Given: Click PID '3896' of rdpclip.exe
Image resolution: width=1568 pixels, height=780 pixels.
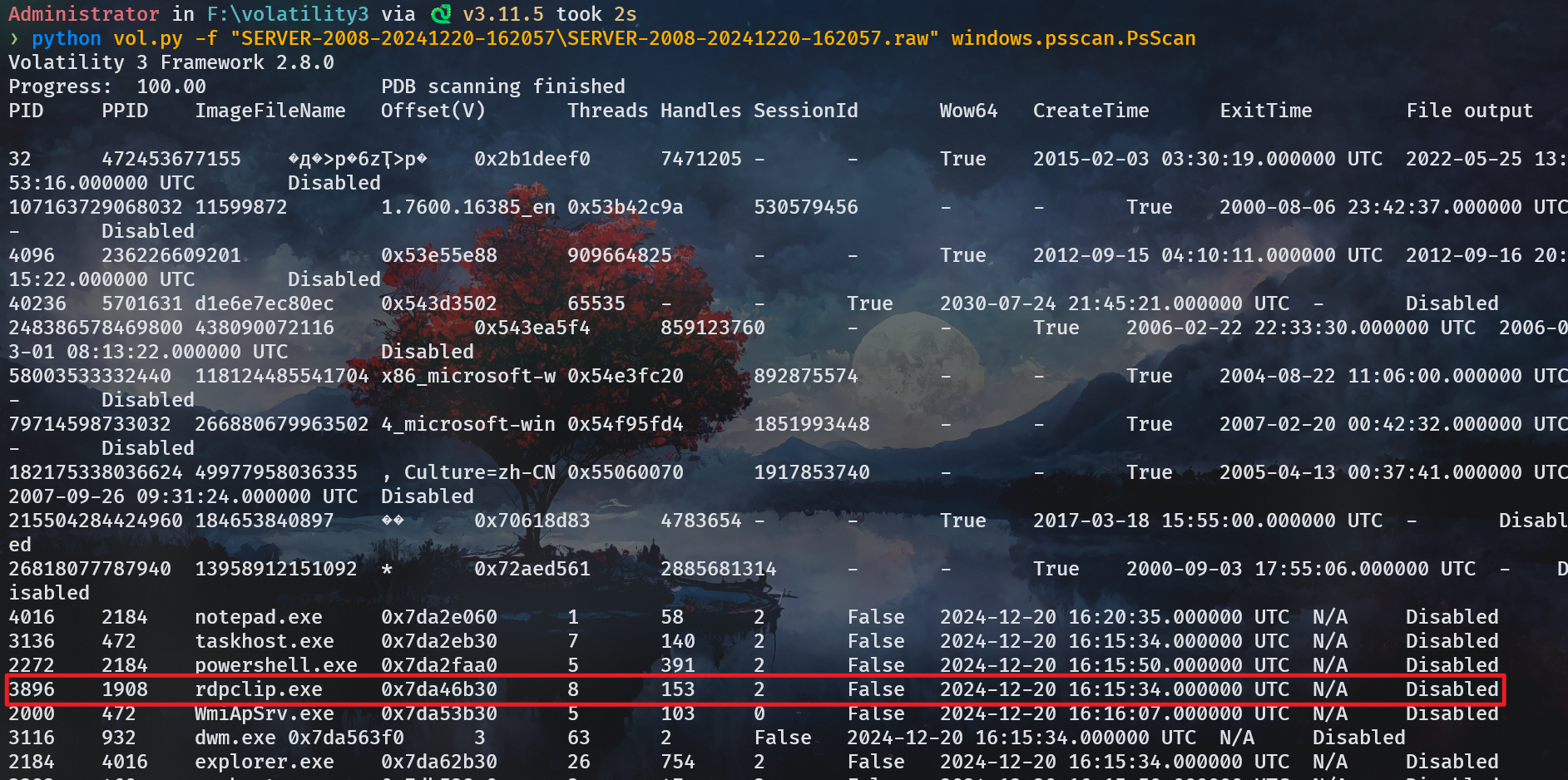Looking at the screenshot, I should point(32,689).
